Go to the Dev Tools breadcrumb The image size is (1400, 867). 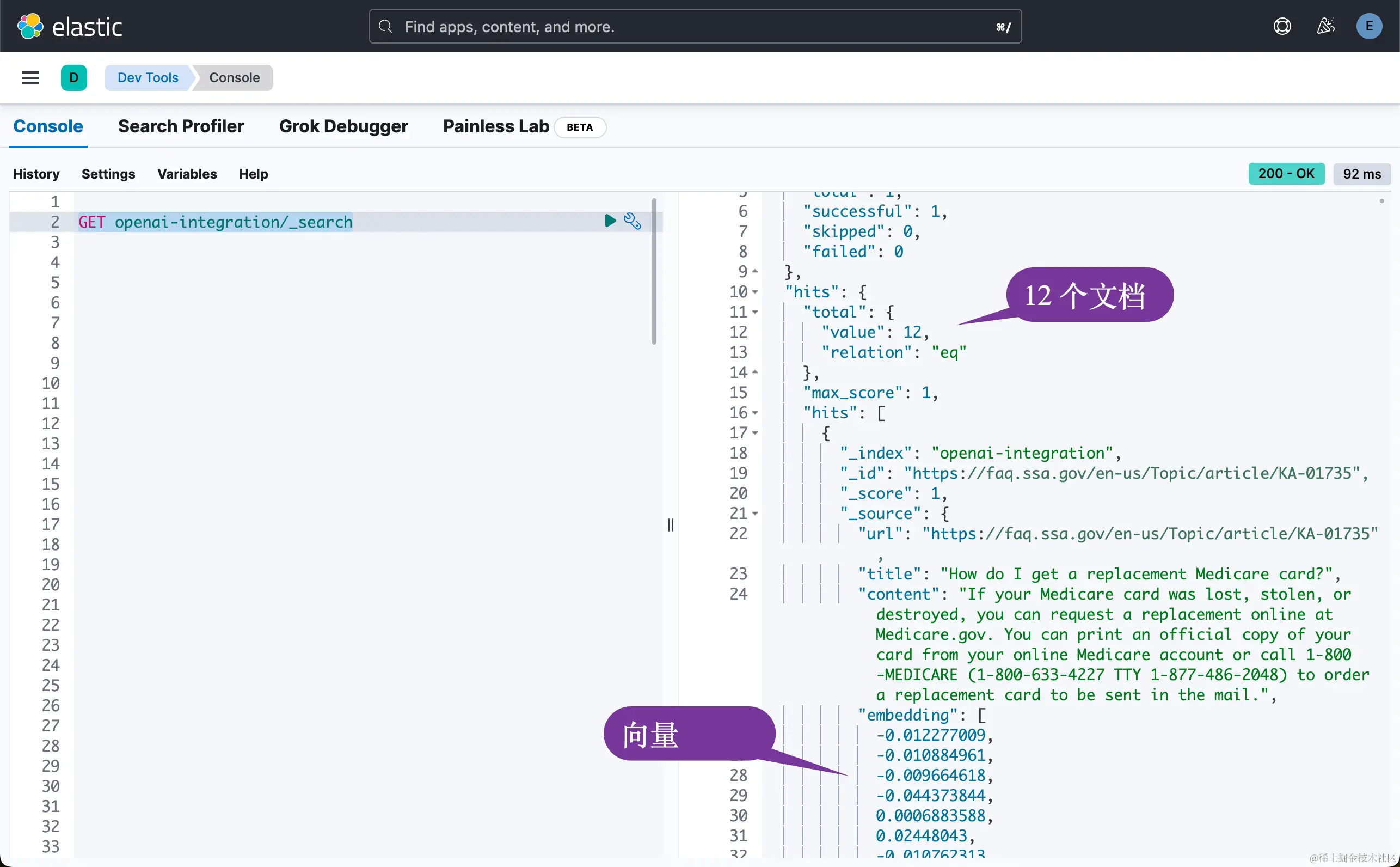click(148, 78)
